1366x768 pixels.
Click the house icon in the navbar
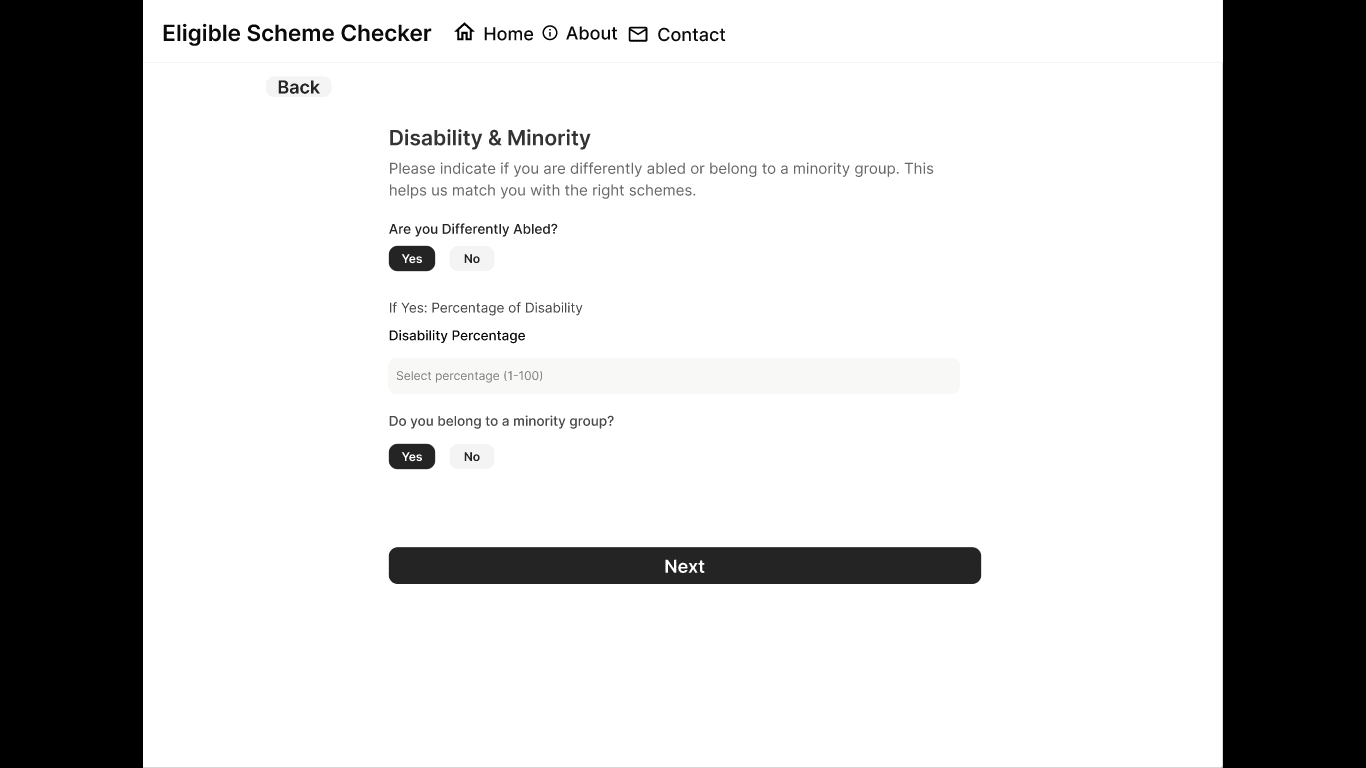click(x=464, y=33)
